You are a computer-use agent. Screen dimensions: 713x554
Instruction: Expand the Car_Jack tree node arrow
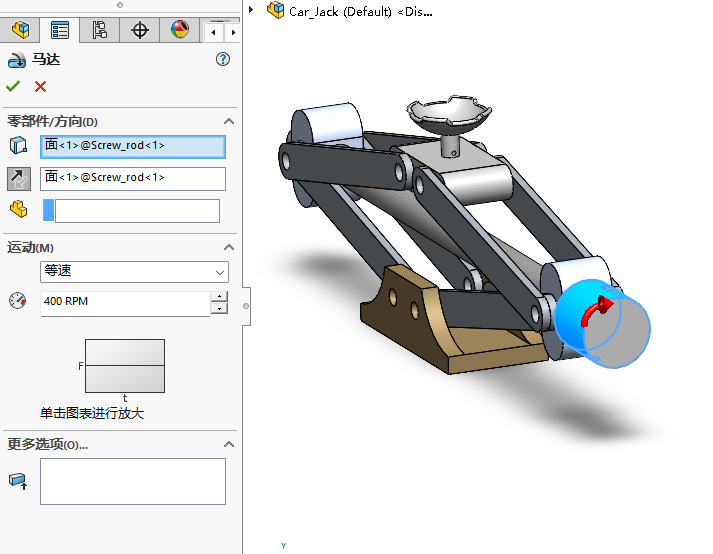click(252, 10)
